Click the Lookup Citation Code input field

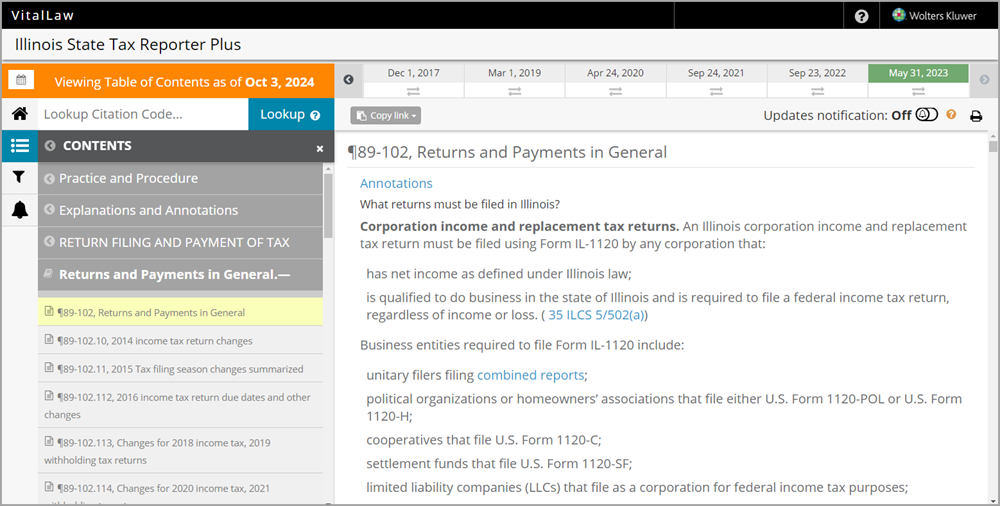point(143,114)
